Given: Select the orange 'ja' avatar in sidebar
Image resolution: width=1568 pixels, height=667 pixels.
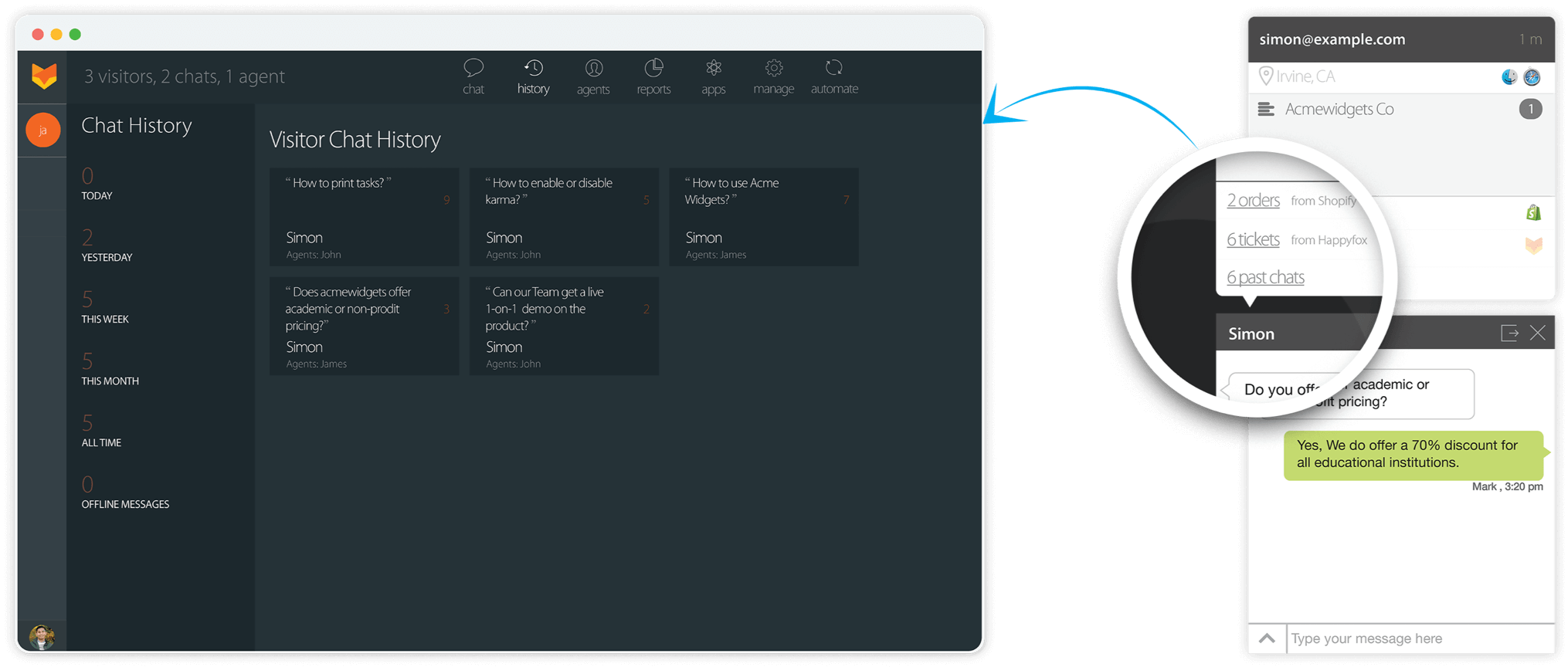Looking at the screenshot, I should 43,130.
